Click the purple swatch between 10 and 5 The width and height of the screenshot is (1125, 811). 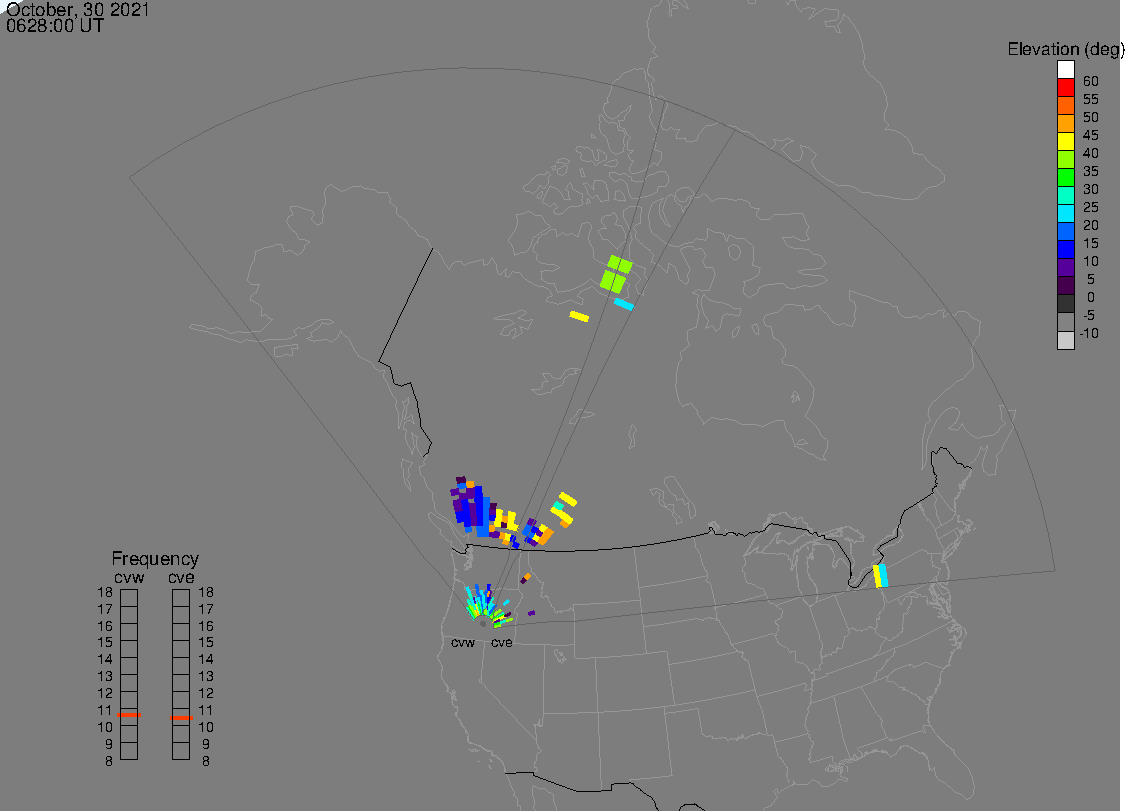(1065, 267)
